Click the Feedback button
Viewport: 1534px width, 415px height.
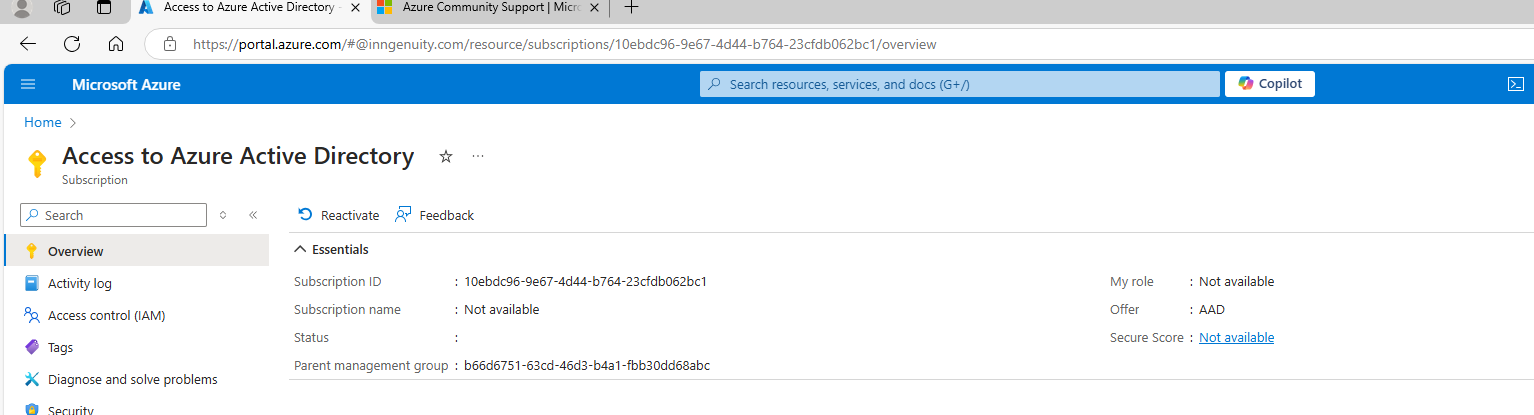pos(435,215)
